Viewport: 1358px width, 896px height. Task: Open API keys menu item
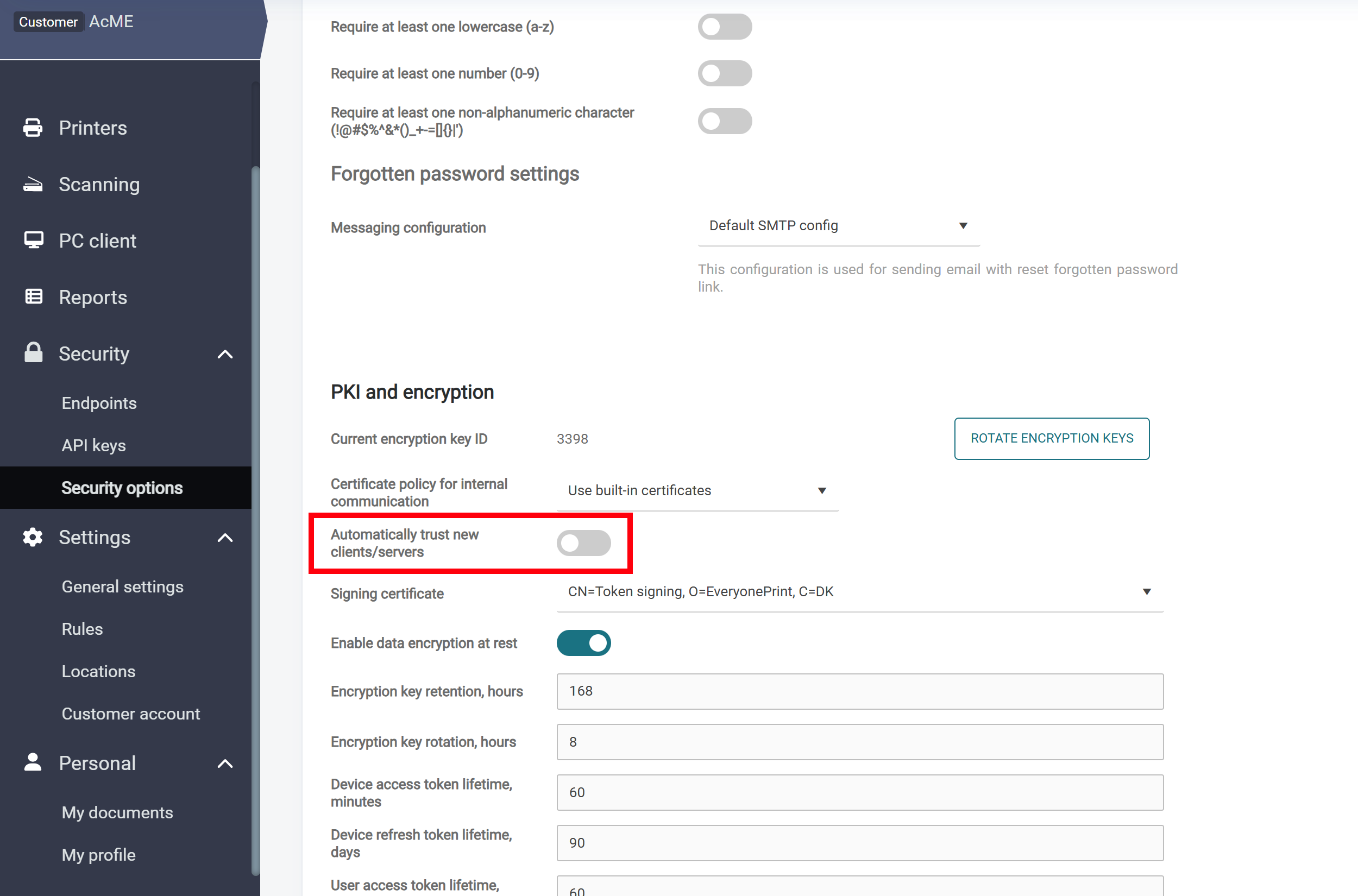click(x=94, y=445)
